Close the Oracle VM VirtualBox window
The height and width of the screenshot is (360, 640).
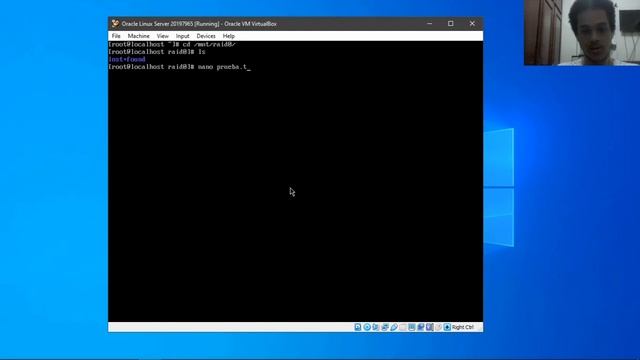coord(472,24)
